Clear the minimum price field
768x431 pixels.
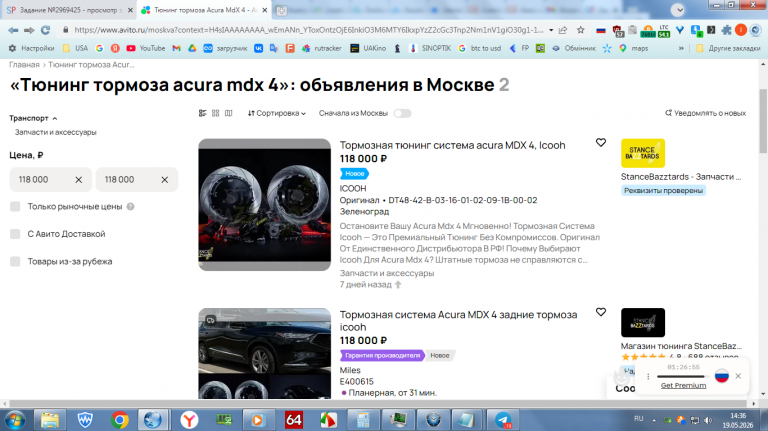coord(78,180)
